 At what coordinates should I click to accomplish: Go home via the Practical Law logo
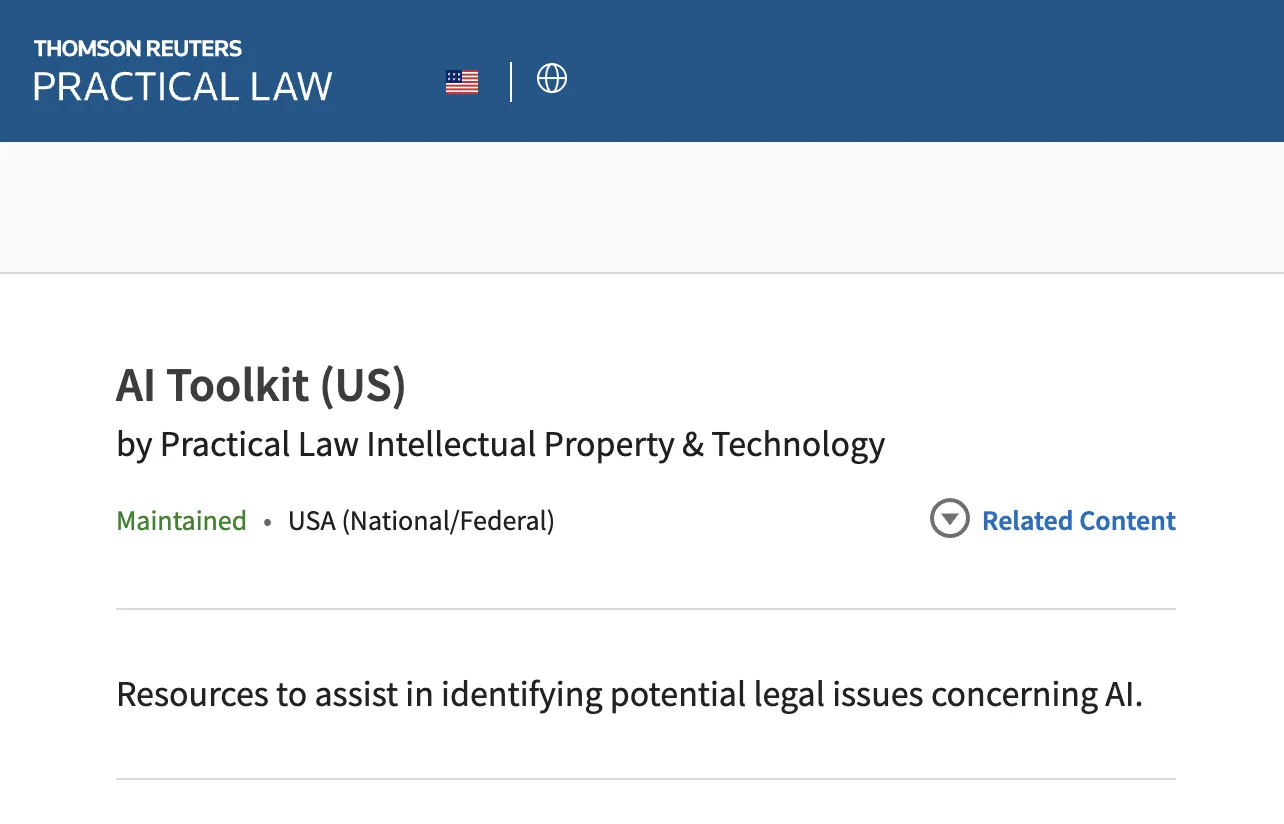(182, 87)
